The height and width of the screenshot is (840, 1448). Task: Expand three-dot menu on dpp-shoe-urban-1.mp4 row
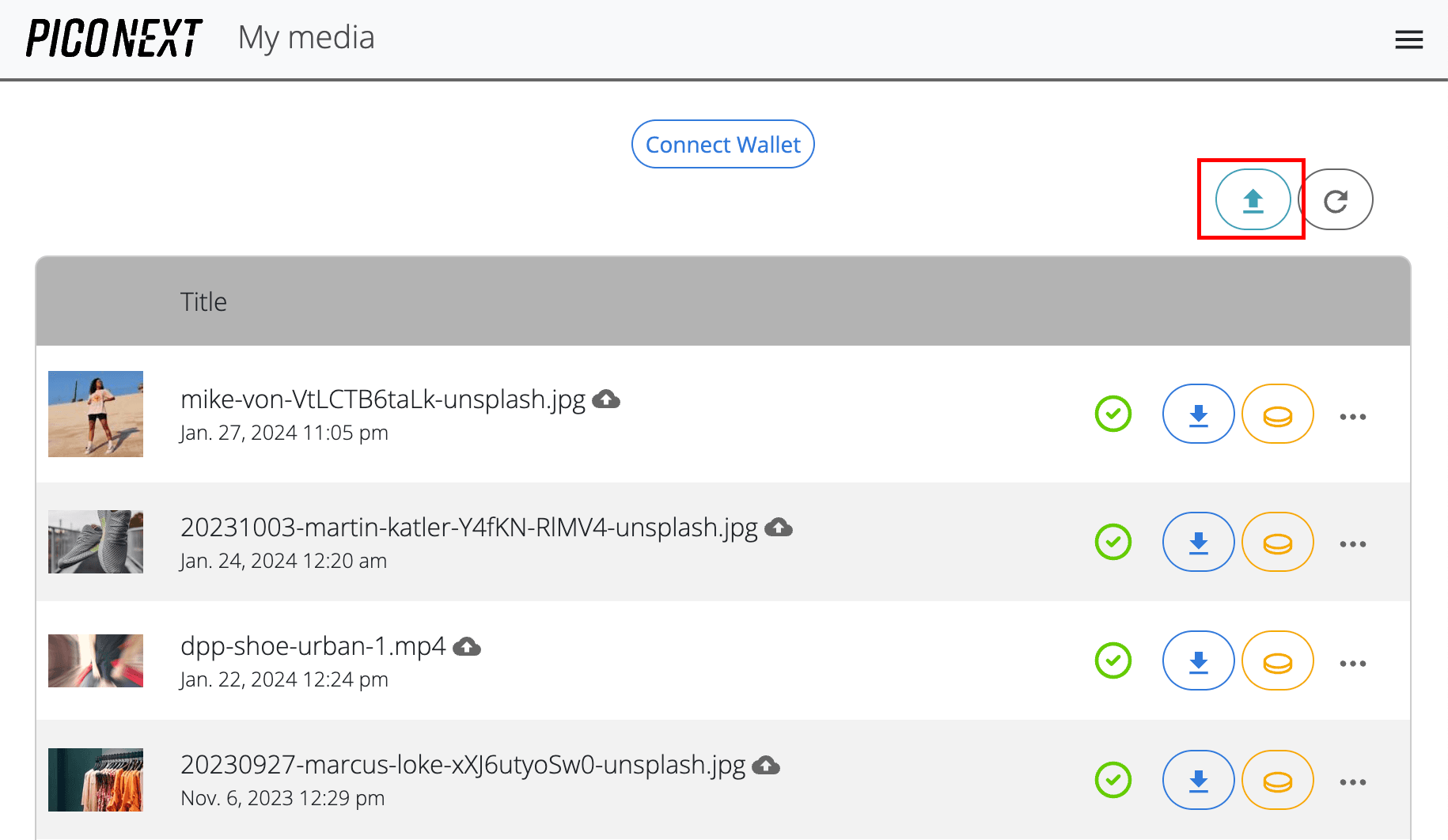pyautogui.click(x=1353, y=663)
